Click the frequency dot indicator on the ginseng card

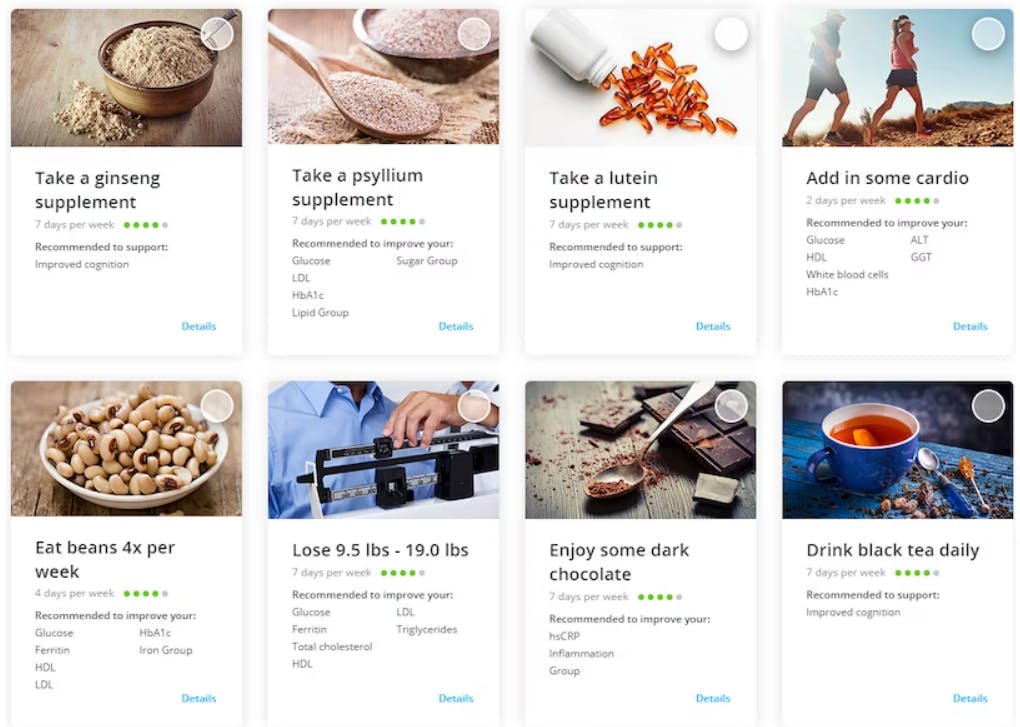click(144, 224)
